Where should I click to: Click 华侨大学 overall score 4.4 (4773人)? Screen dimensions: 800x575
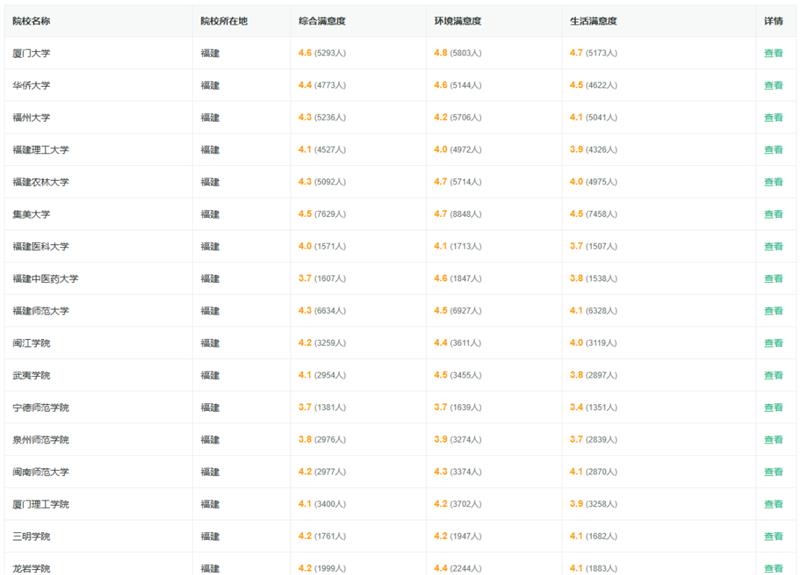(322, 85)
